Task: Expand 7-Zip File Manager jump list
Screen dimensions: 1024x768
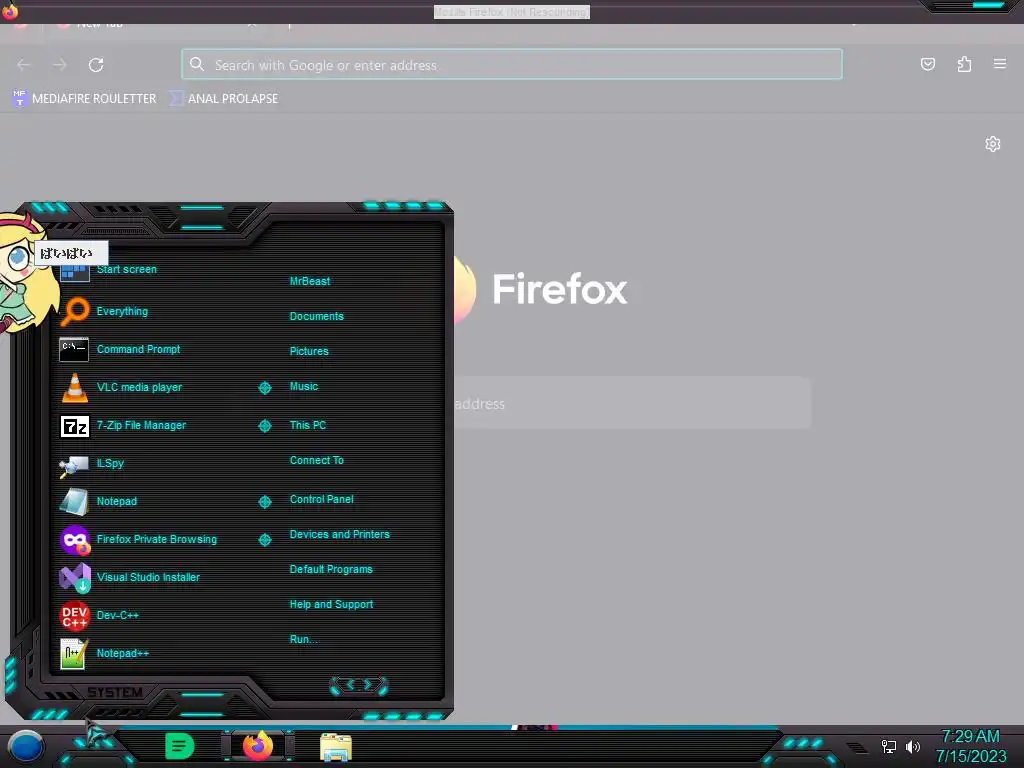Action: click(x=264, y=426)
